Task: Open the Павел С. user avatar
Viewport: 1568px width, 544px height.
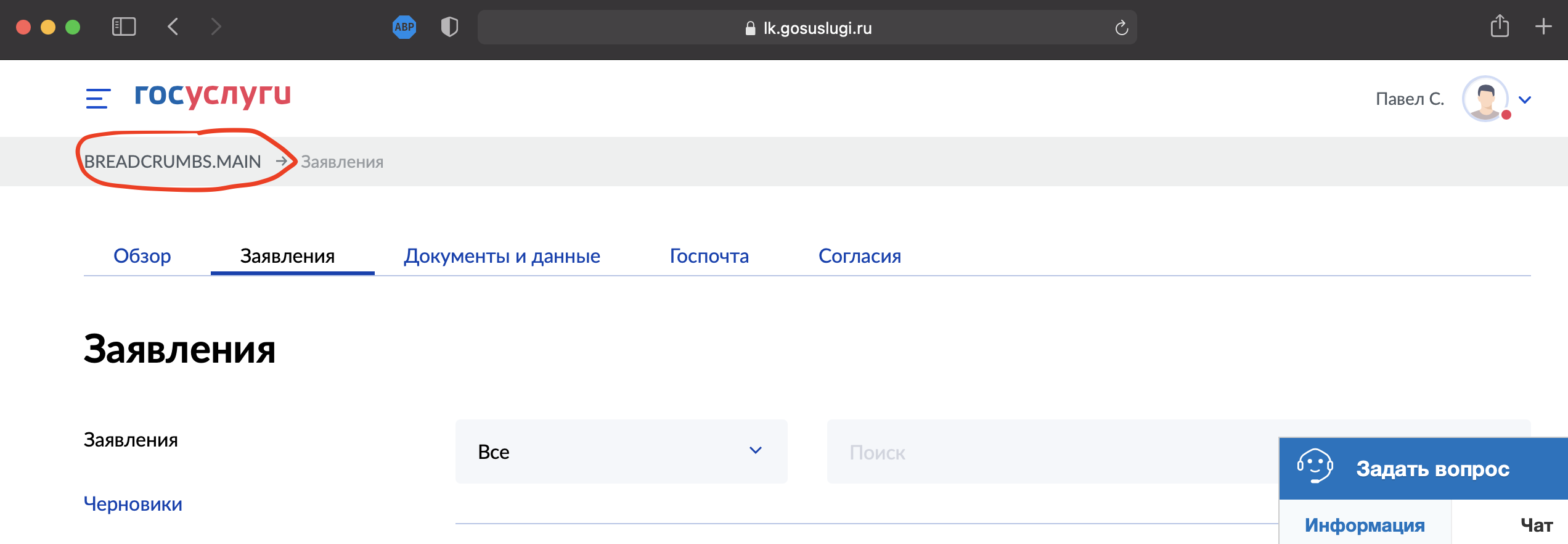Action: 1485,99
